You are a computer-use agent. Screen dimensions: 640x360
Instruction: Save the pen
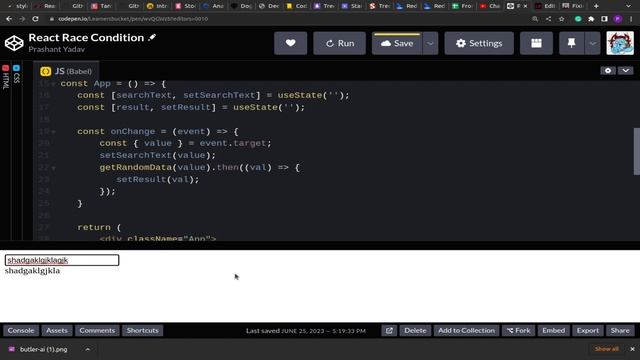(x=397, y=43)
